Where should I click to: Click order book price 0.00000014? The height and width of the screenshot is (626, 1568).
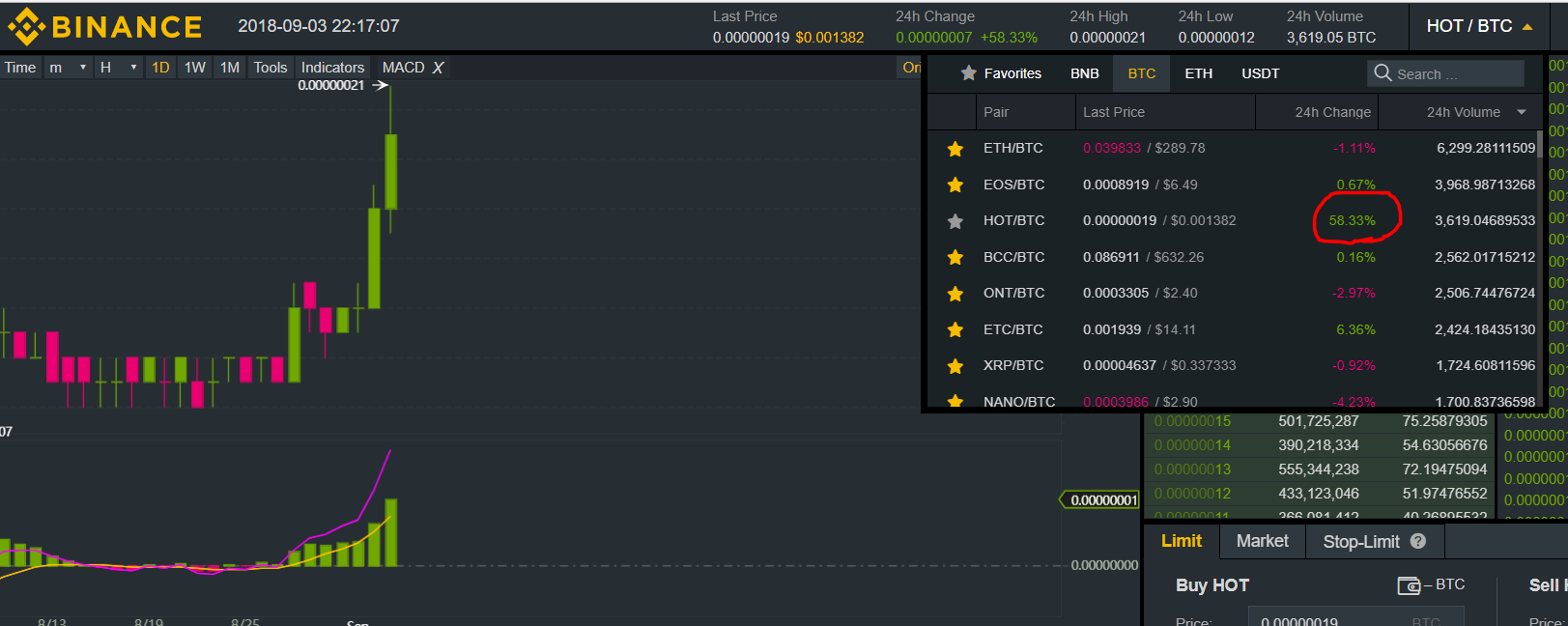[x=1192, y=445]
